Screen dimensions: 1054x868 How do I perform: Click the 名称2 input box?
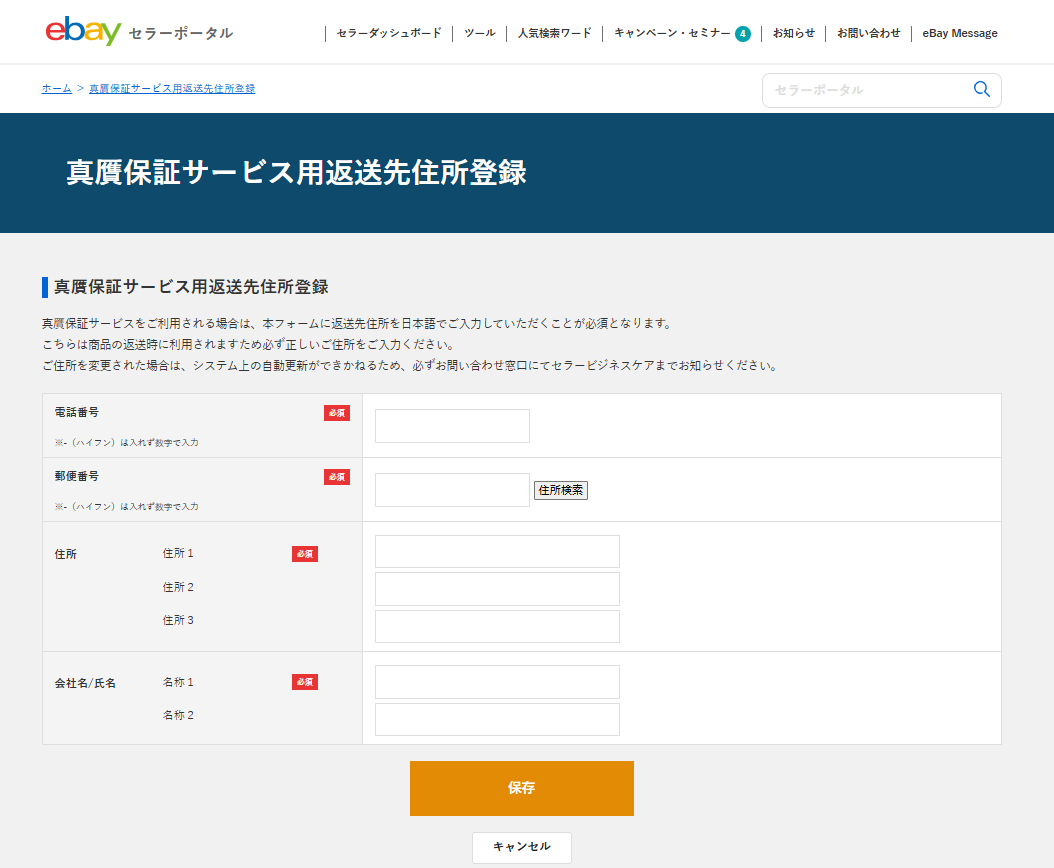[x=496, y=718]
